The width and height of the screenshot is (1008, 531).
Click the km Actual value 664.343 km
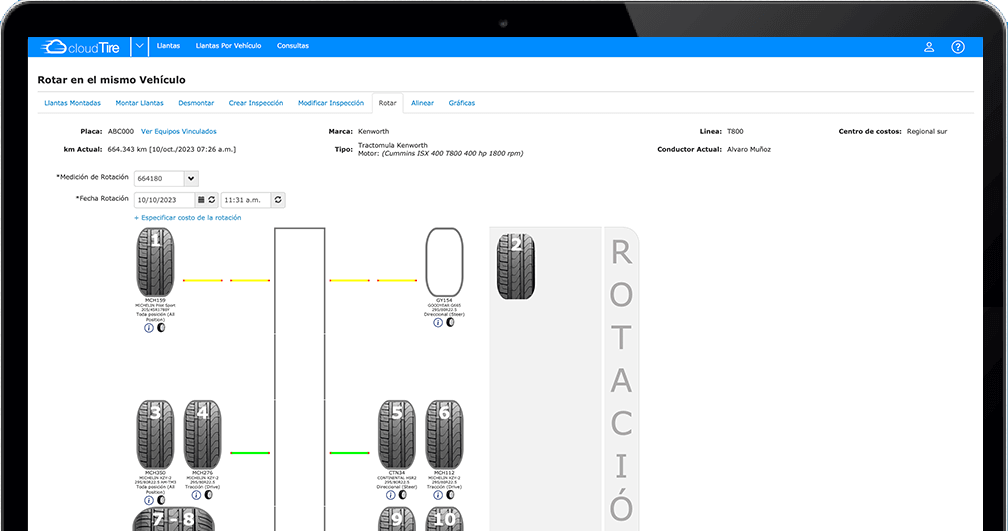point(172,149)
